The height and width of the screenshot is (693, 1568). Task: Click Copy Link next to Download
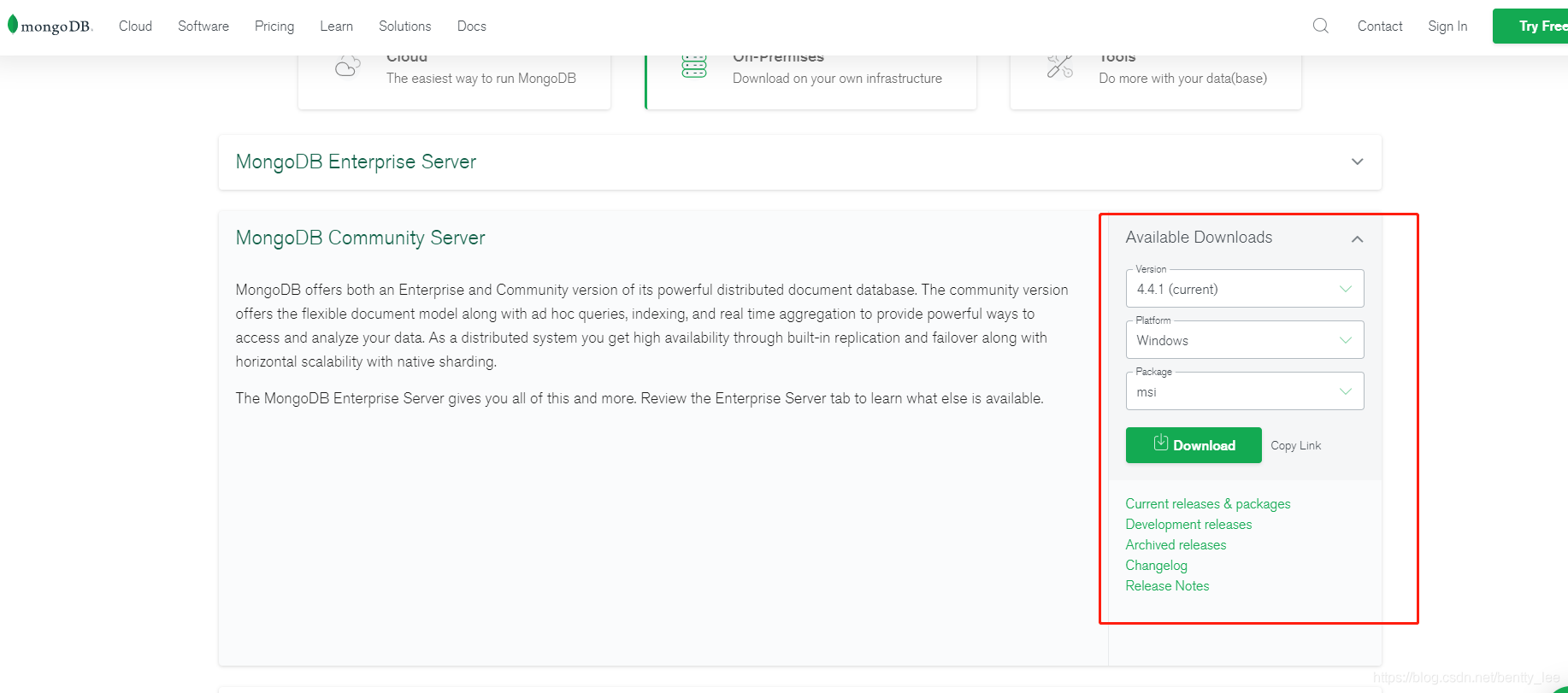(1295, 446)
